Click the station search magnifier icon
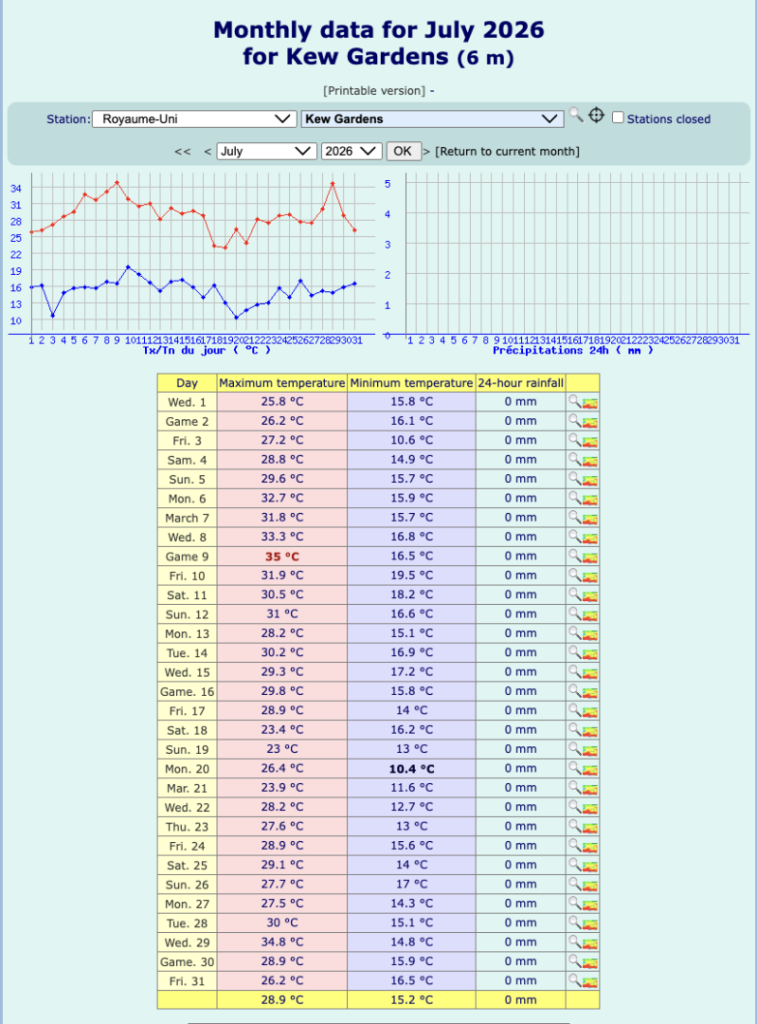This screenshot has height=1024, width=757. point(575,116)
